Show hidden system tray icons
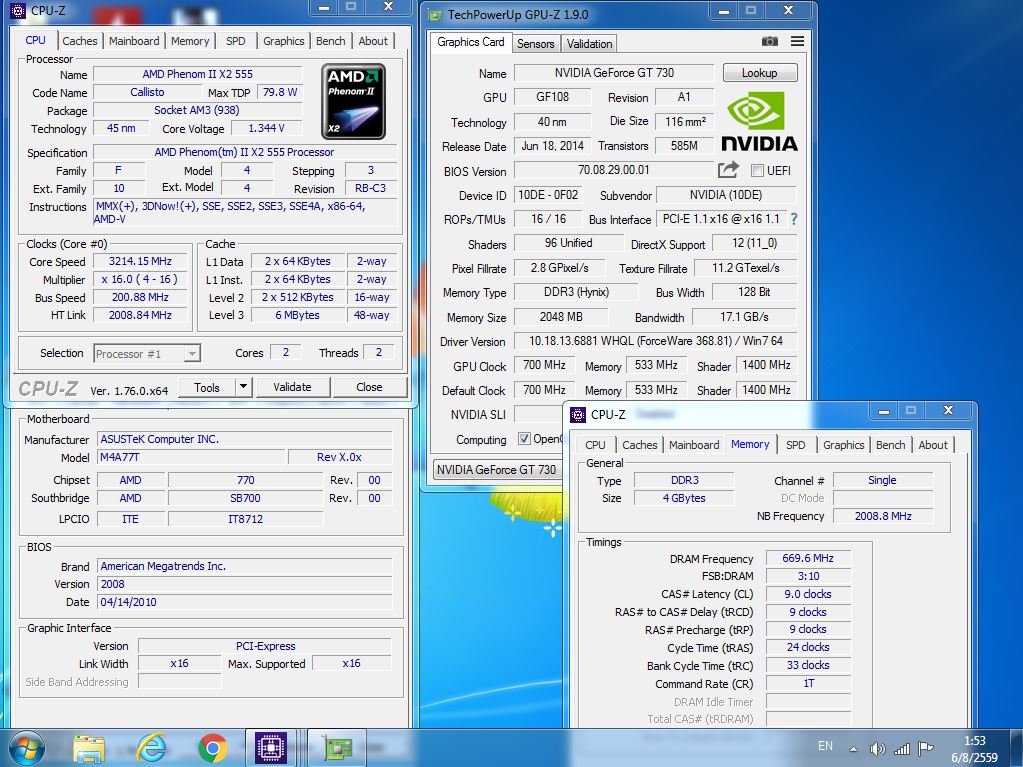 point(853,748)
